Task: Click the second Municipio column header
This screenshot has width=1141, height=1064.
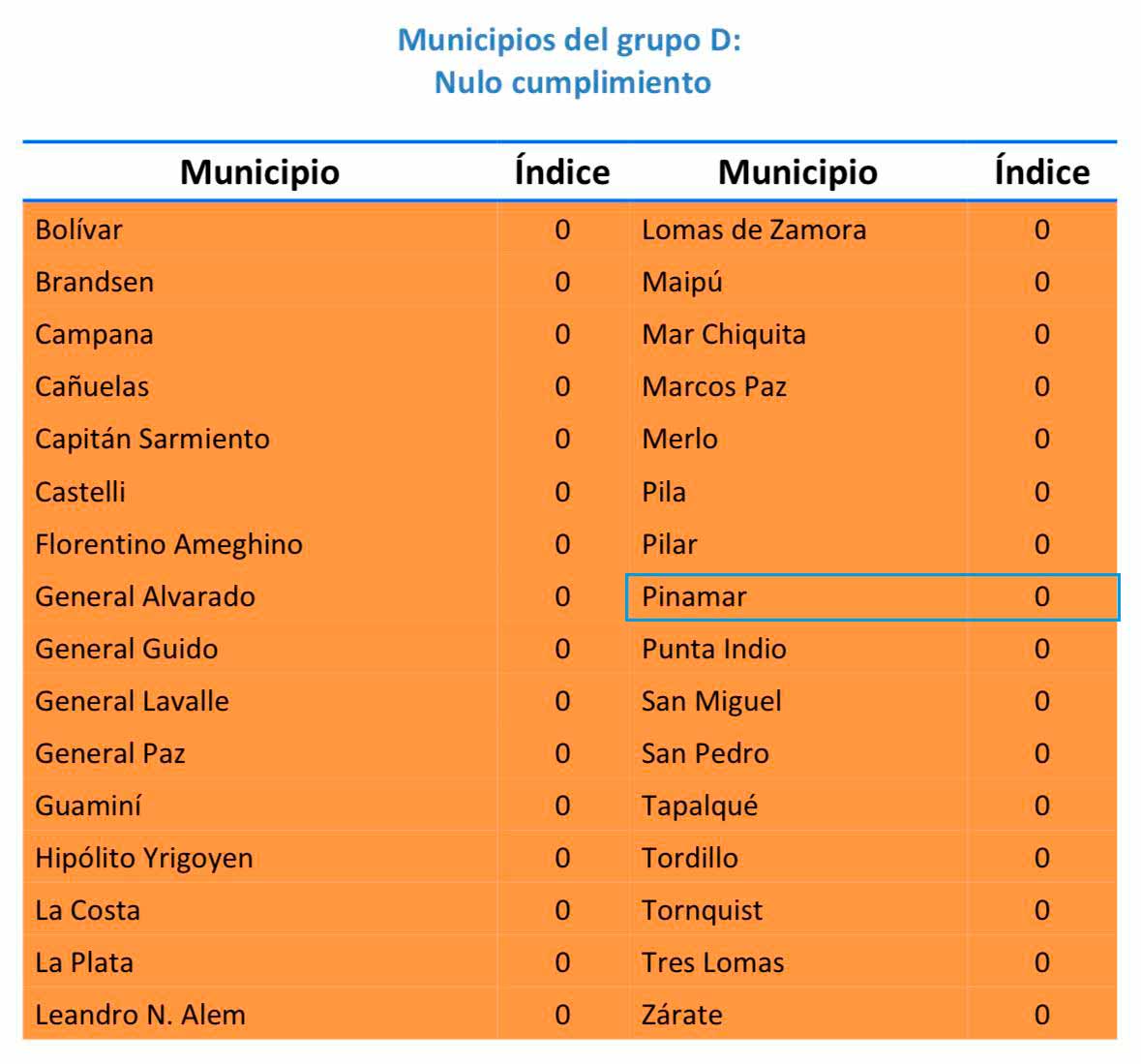Action: point(797,172)
